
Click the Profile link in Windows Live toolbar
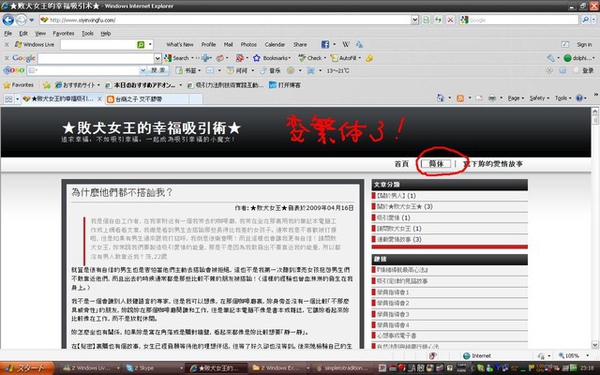point(209,45)
